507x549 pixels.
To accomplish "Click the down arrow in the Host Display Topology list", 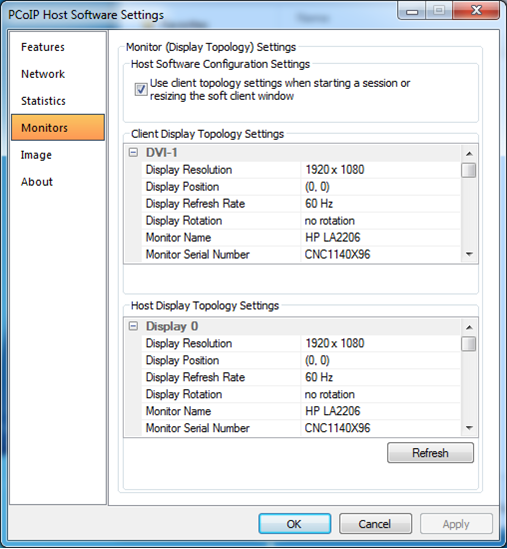I will coord(469,428).
